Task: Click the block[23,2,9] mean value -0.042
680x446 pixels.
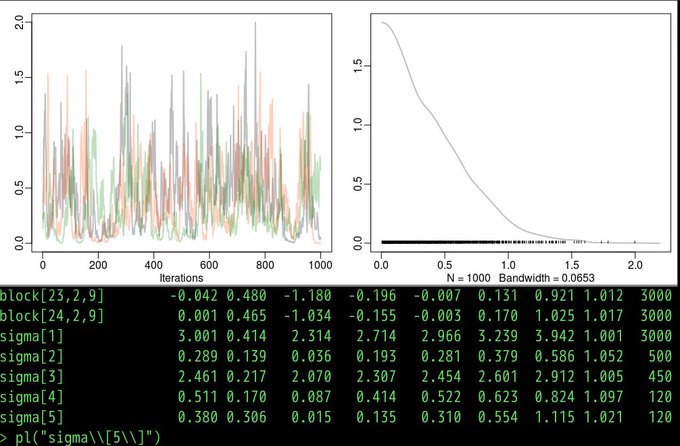Action: tap(193, 295)
